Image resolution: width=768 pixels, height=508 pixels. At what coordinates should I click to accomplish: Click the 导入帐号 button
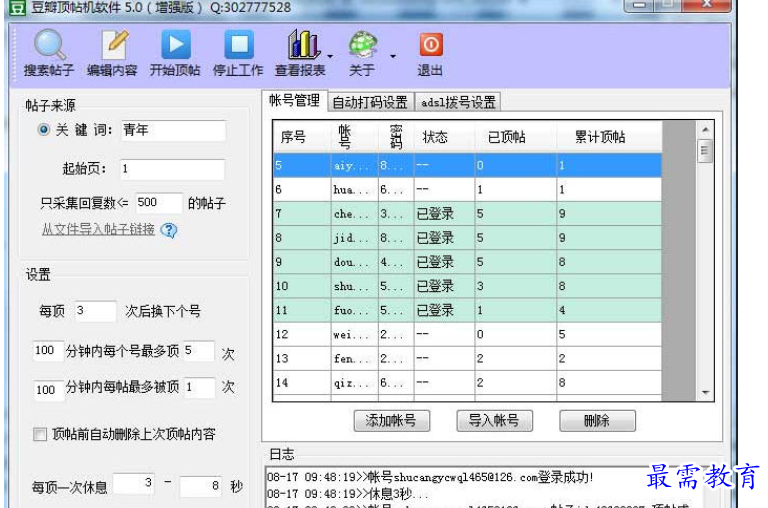[x=494, y=421]
